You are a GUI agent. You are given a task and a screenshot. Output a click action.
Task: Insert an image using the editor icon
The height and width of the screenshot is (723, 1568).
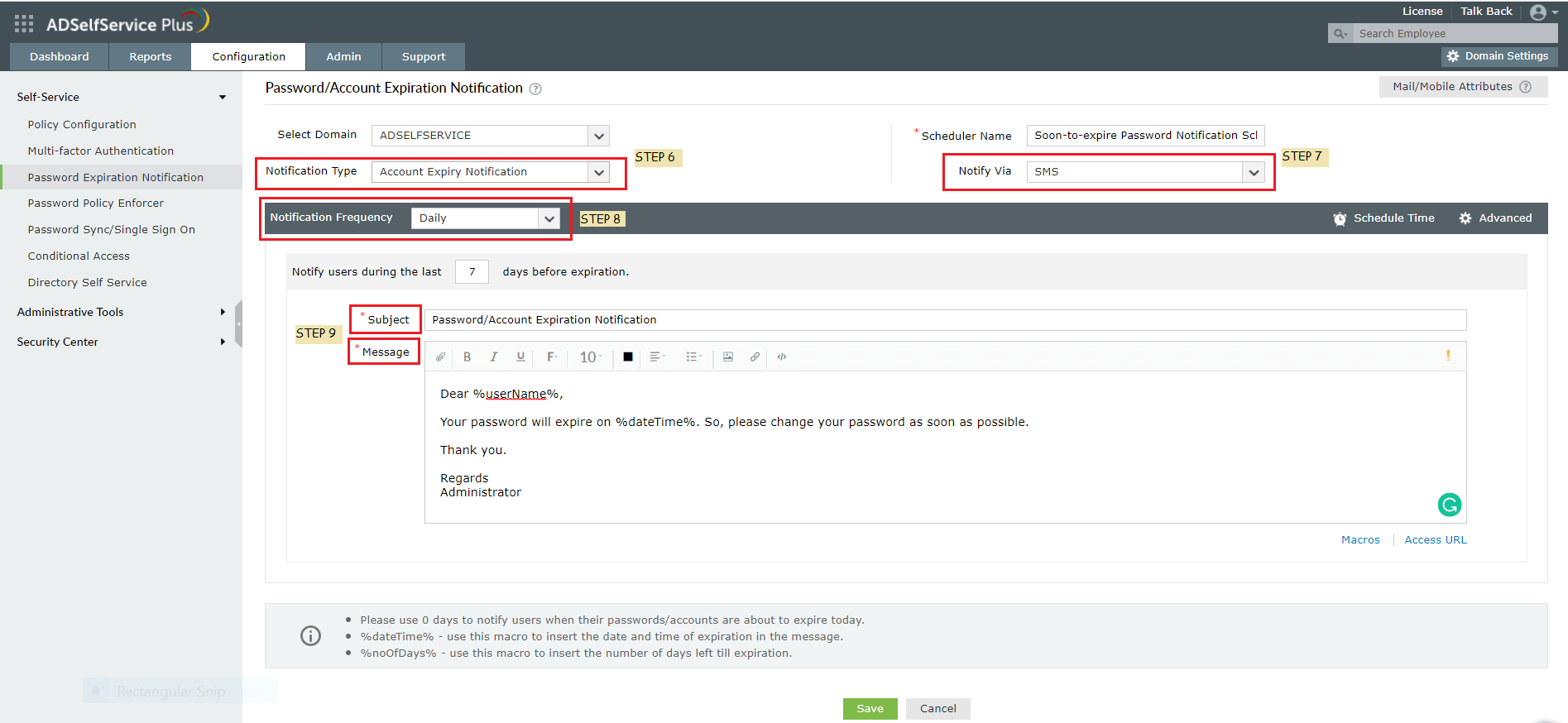(x=728, y=357)
